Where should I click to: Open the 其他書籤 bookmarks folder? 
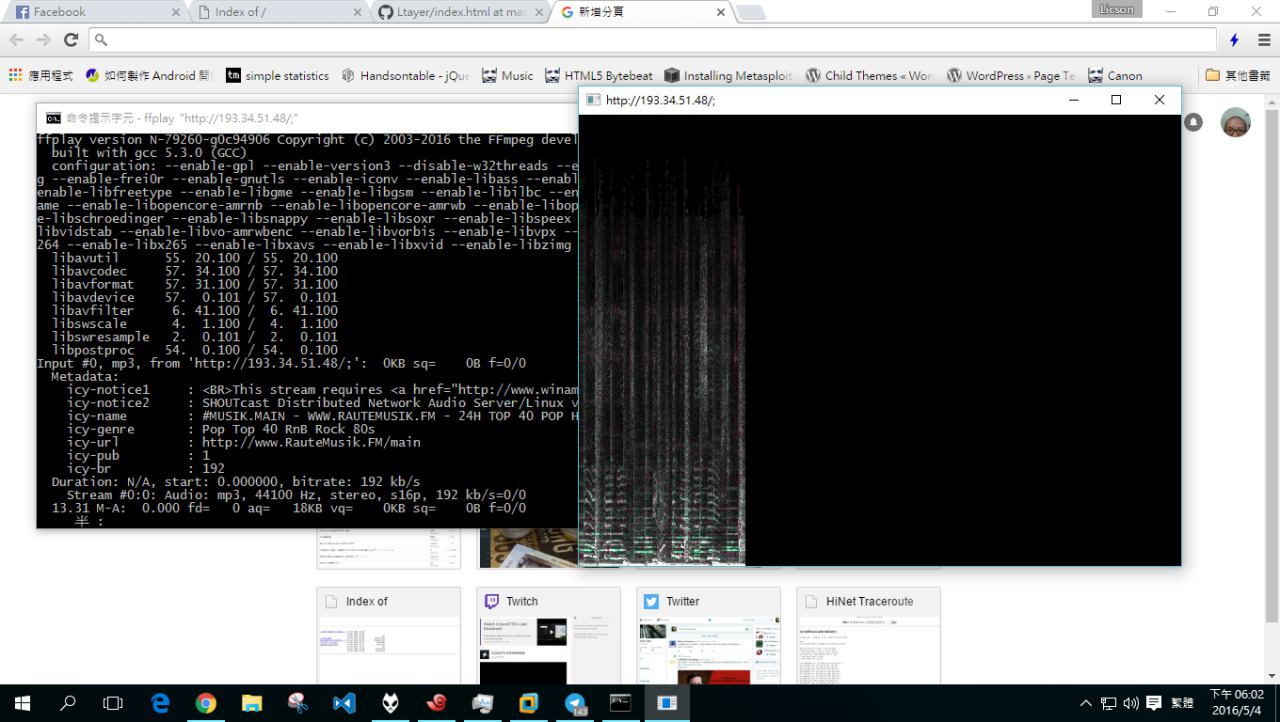1237,76
